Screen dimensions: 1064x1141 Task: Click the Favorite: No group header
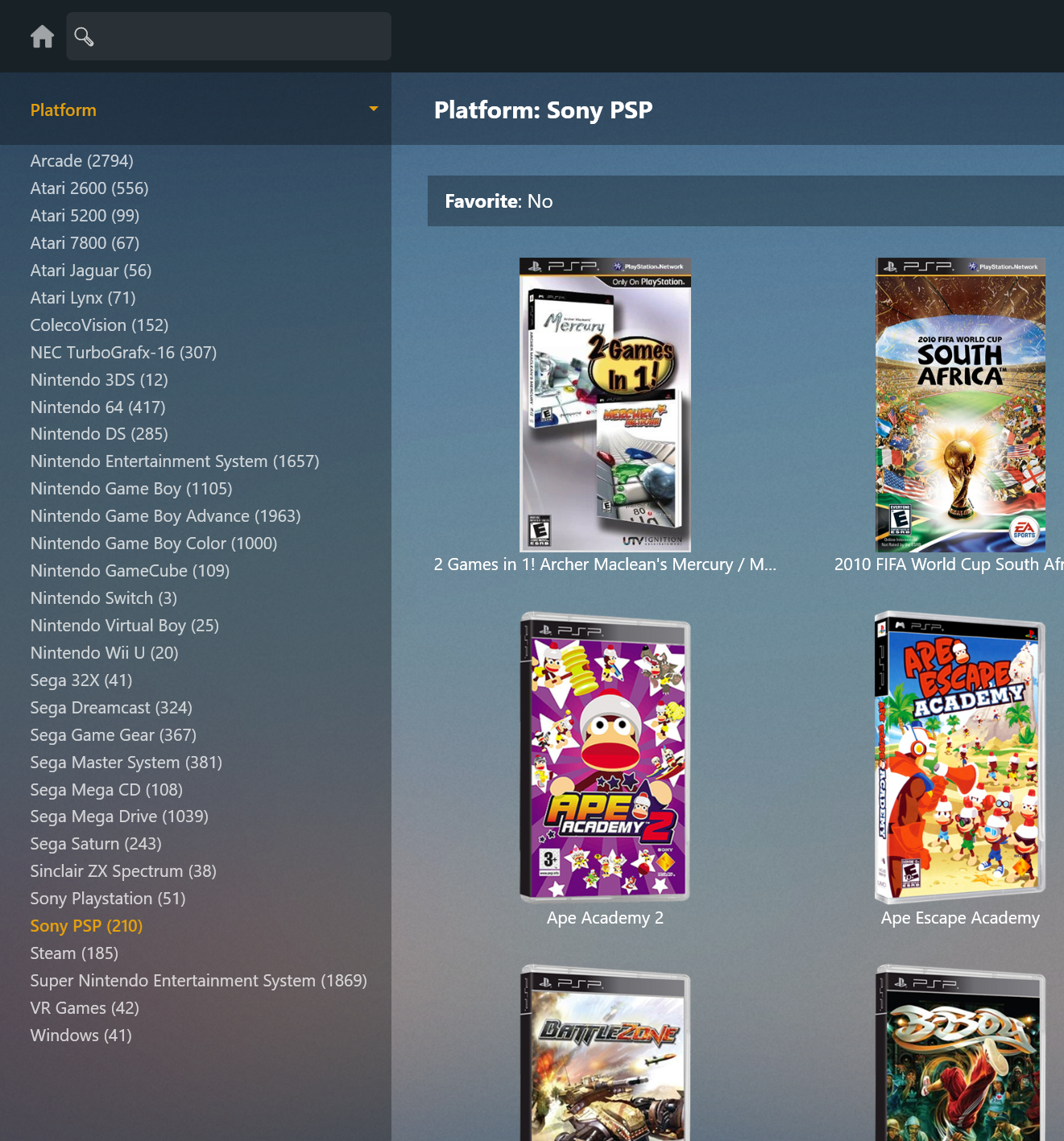point(746,201)
